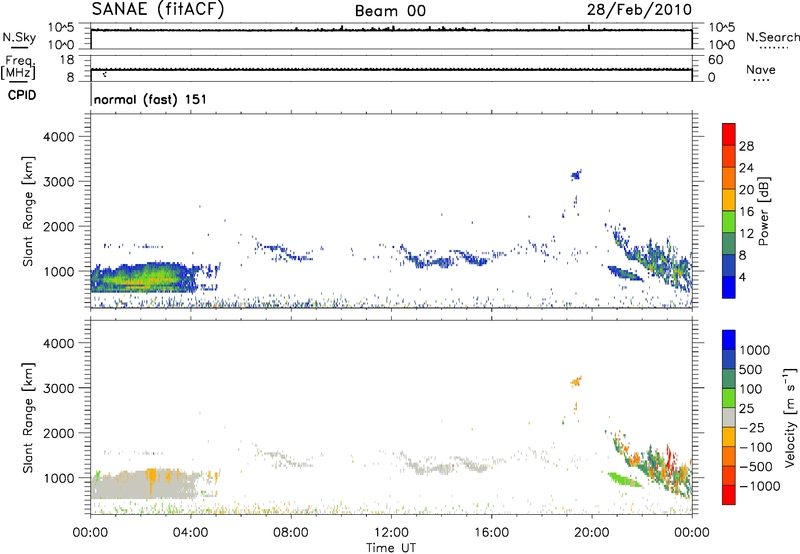Image resolution: width=800 pixels, height=554 pixels.
Task: Click the blue echo patch near 3000 km in power panel
Action: tap(576, 175)
